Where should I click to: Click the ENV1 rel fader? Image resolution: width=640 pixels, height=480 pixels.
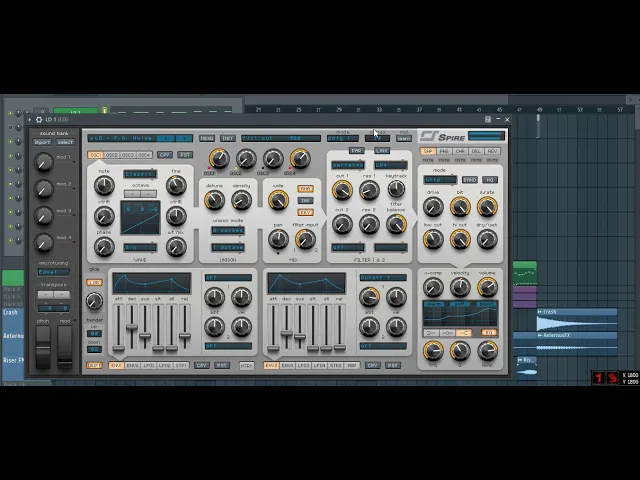pos(185,336)
